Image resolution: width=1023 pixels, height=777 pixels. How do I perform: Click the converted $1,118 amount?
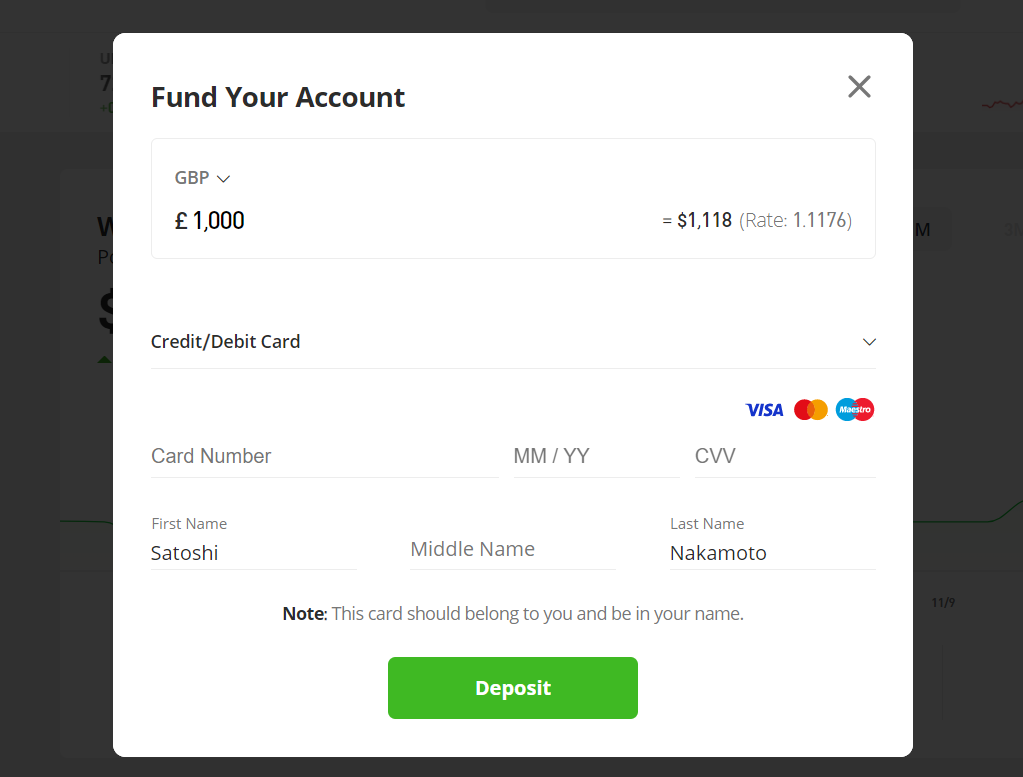[704, 221]
